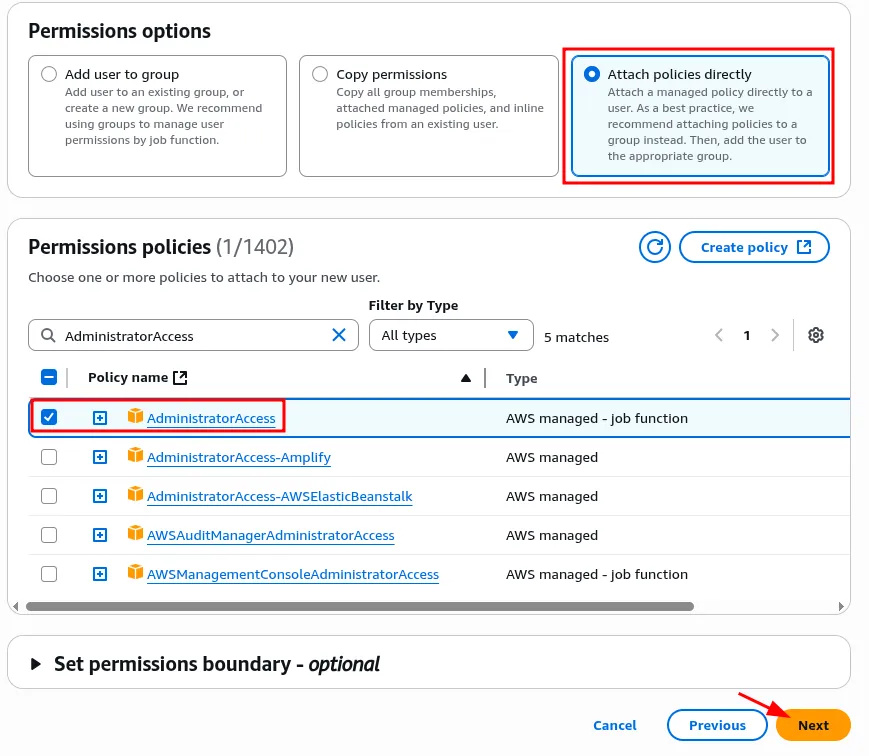Sort policies by name arrow
Image resolution: width=869 pixels, height=756 pixels.
(465, 378)
